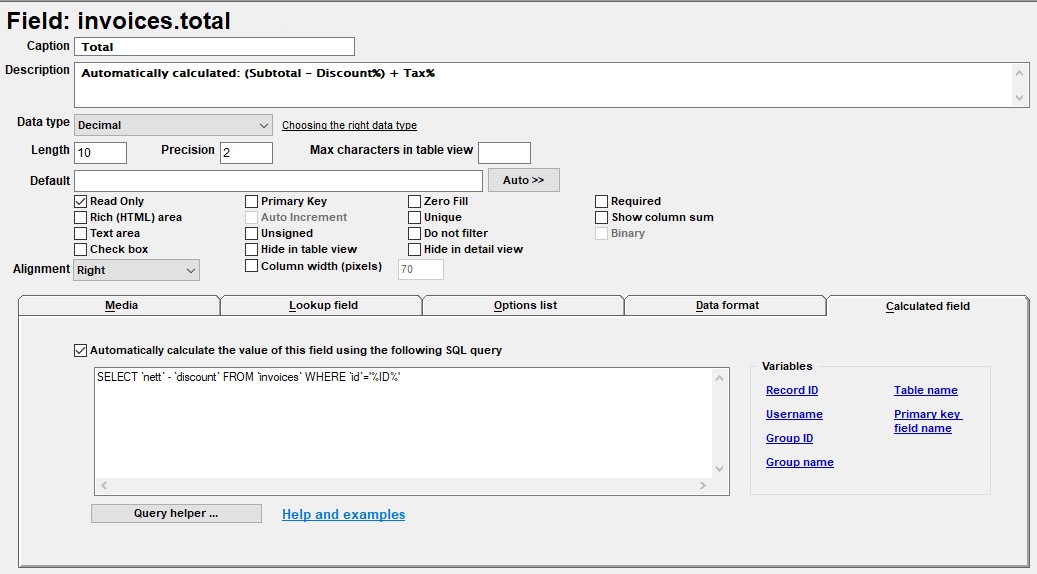
Task: Tick the Zero Fill checkbox
Action: [x=415, y=201]
